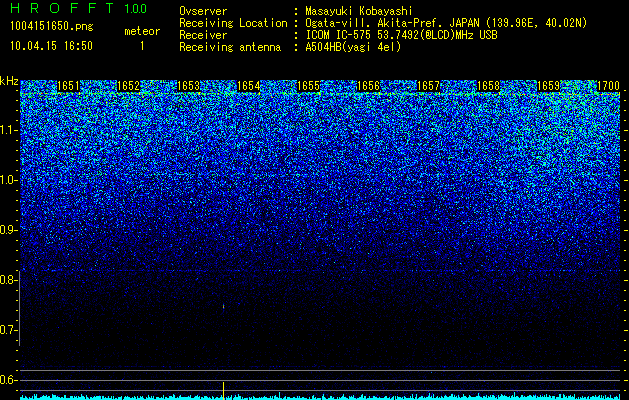
Task: Click the 1659 time marker
Action: click(x=548, y=86)
